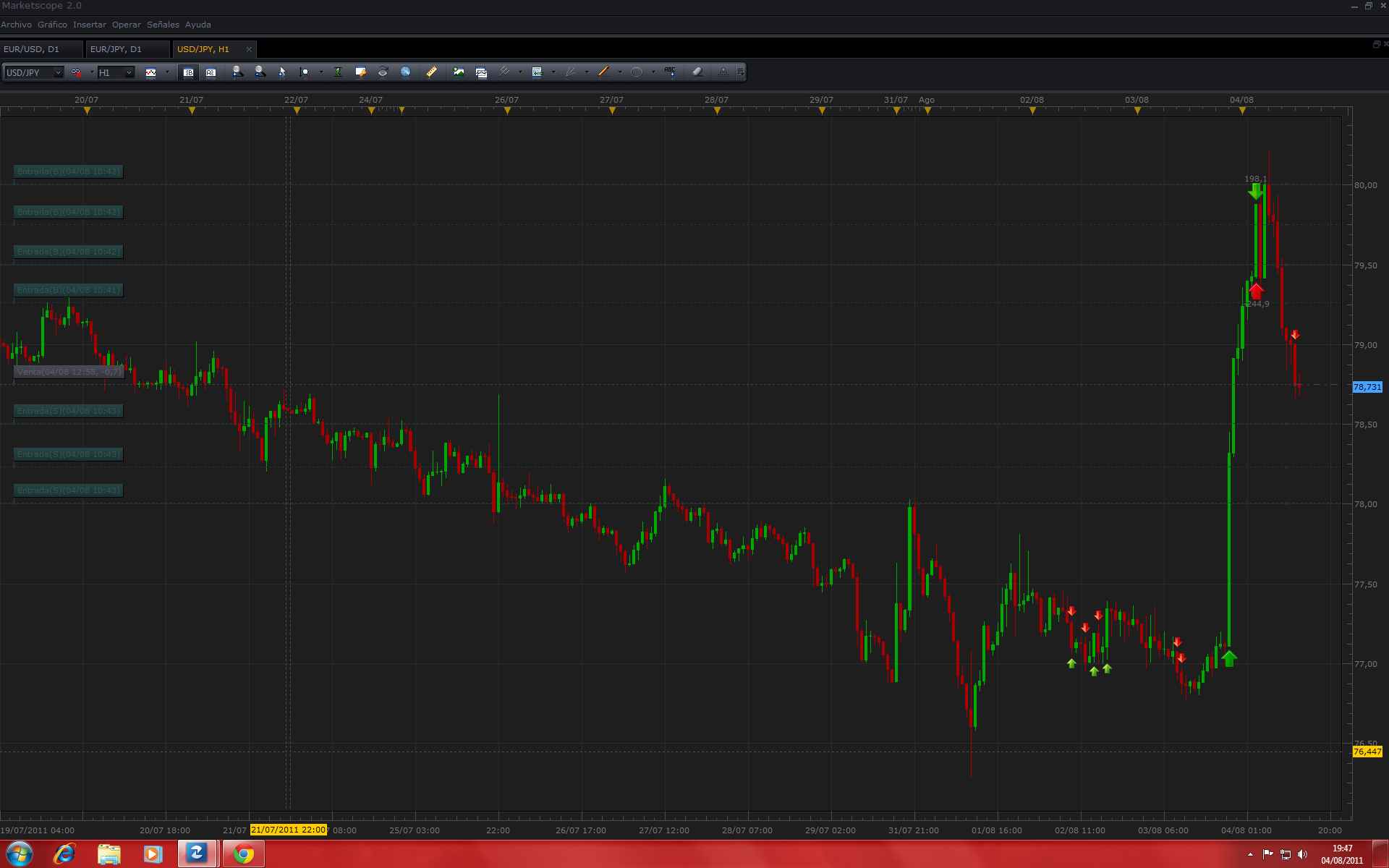Click the globe icon in toolbar

(405, 72)
